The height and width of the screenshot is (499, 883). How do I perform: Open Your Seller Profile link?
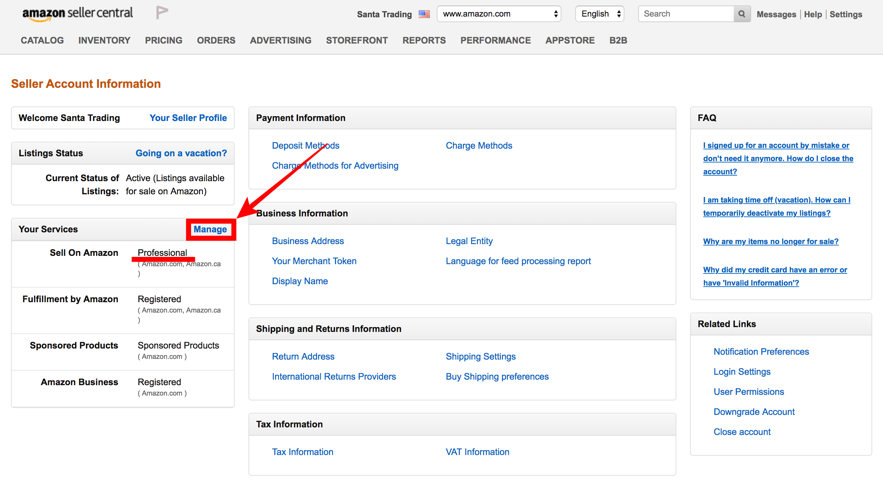point(188,118)
